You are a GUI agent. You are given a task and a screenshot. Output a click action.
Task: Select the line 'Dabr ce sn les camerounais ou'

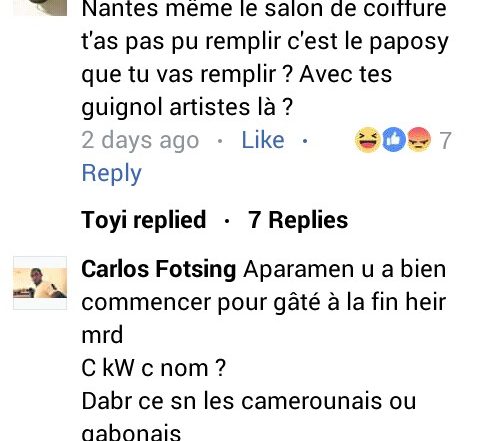[249, 401]
